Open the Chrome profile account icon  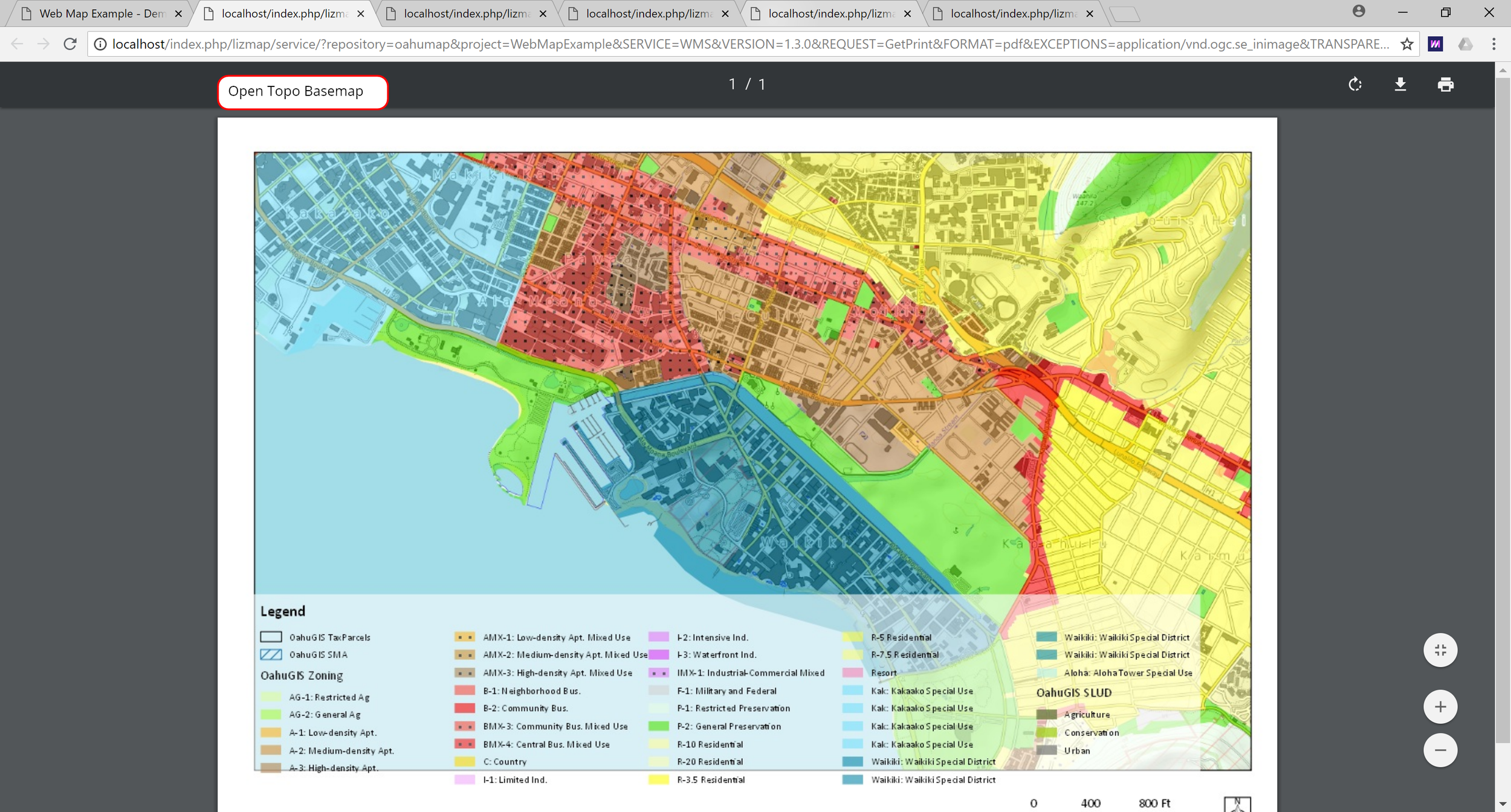click(x=1359, y=11)
